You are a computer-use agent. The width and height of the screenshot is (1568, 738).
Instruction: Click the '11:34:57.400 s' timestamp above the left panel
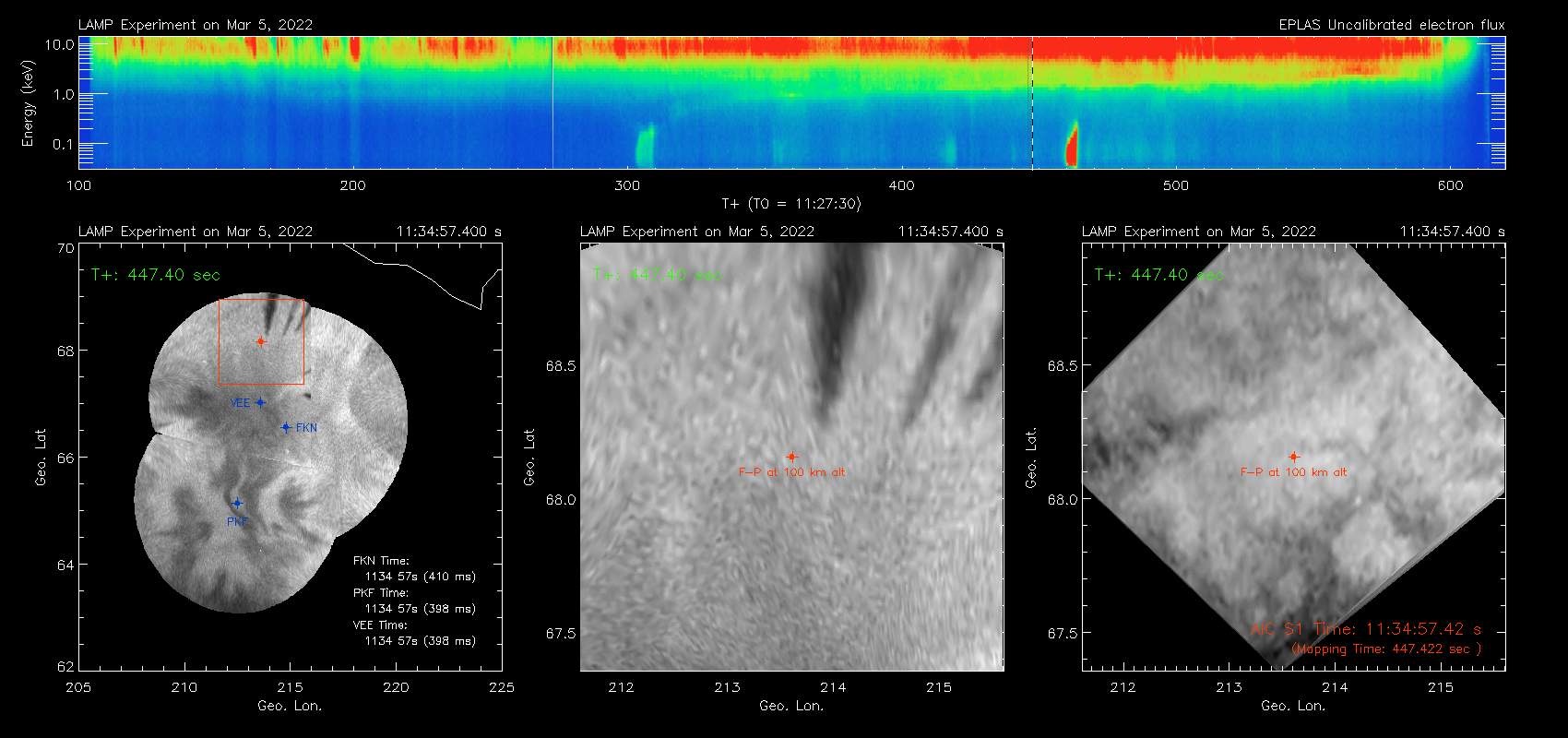(x=449, y=232)
